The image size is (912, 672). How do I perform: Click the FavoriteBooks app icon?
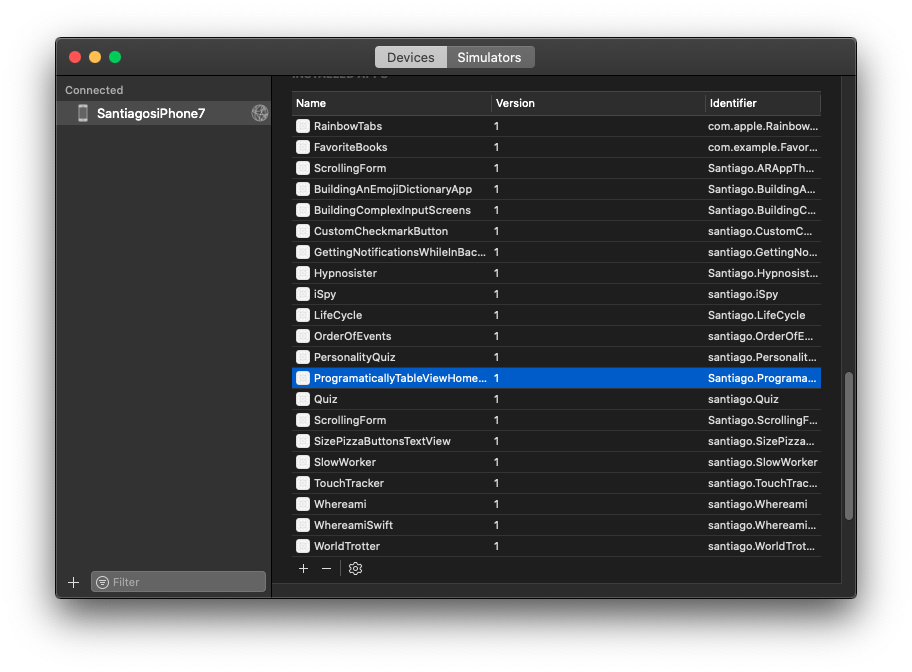pyautogui.click(x=303, y=147)
